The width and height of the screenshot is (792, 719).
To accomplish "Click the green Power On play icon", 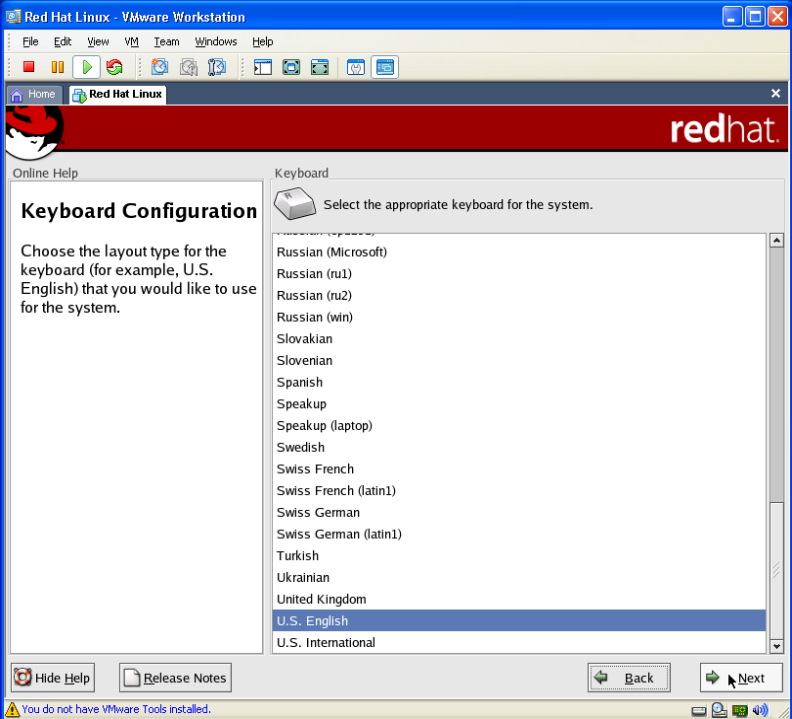I will tap(86, 67).
